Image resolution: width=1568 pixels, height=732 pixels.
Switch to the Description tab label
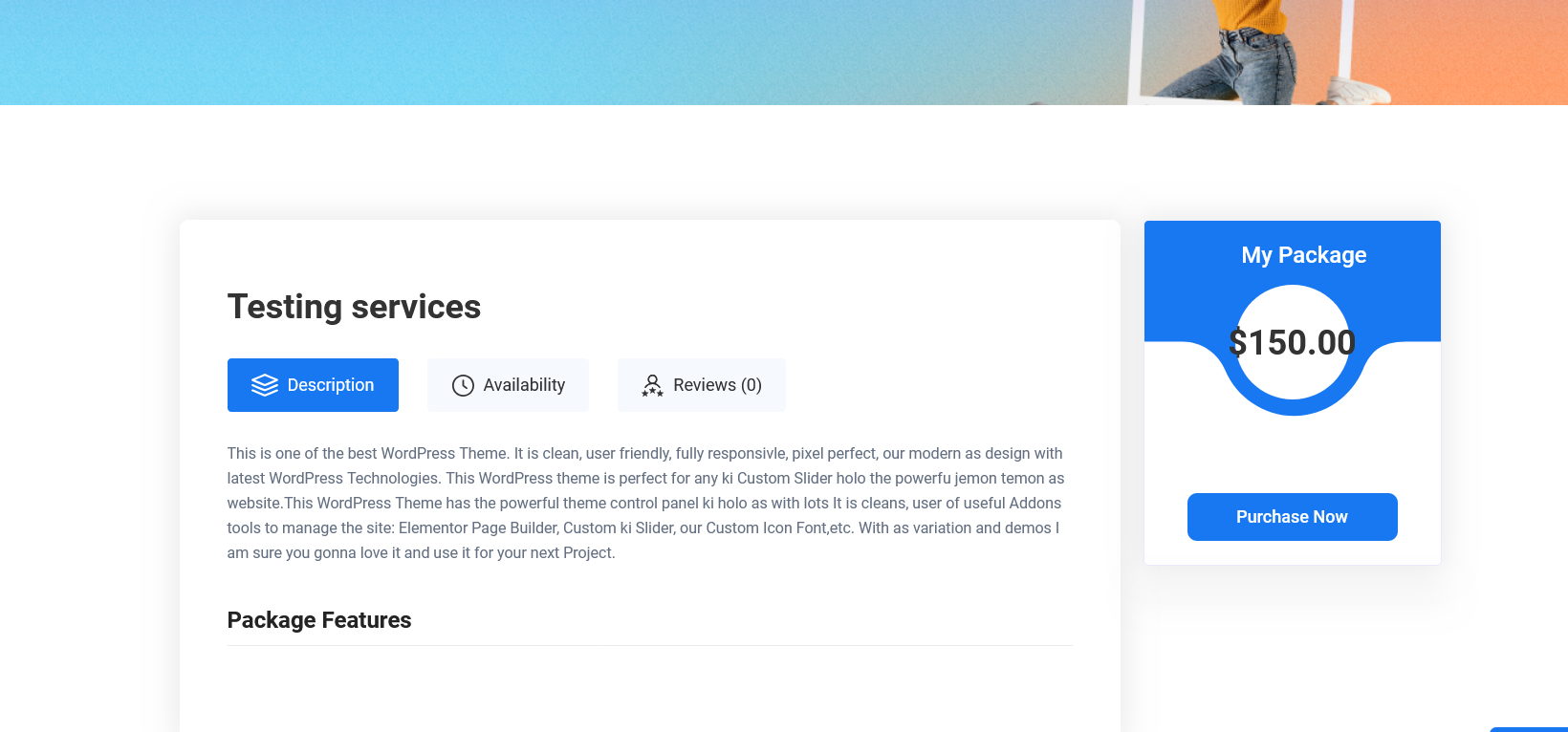click(330, 385)
